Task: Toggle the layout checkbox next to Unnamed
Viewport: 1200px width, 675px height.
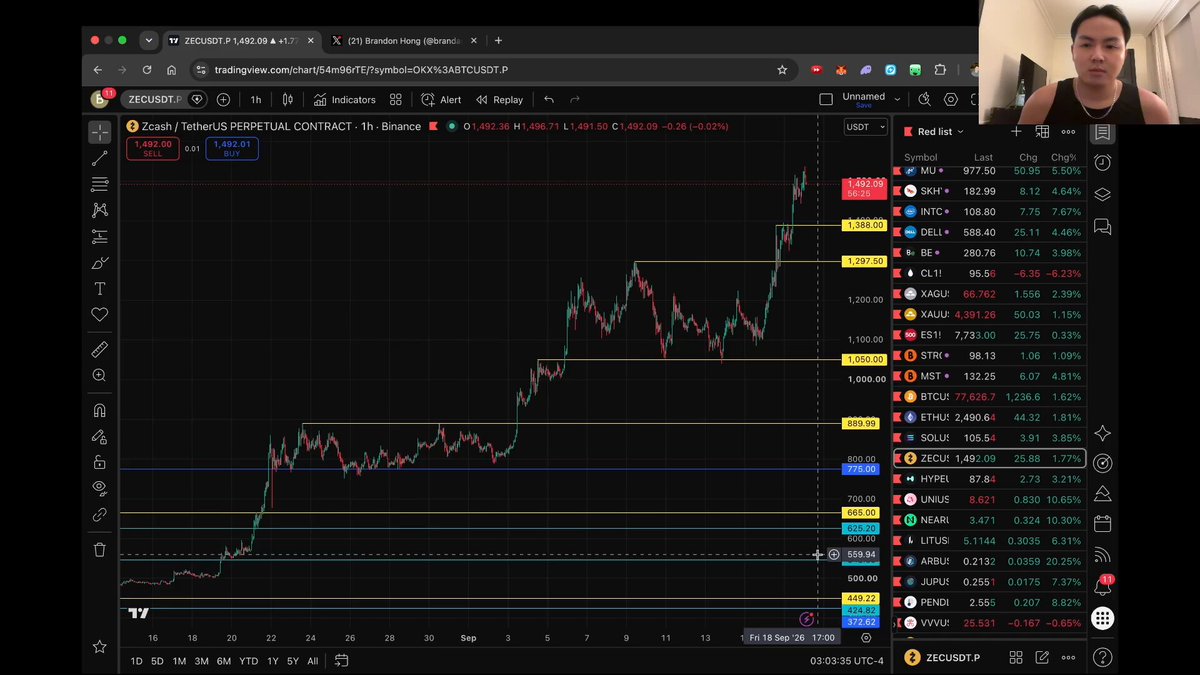Action: pyautogui.click(x=826, y=99)
